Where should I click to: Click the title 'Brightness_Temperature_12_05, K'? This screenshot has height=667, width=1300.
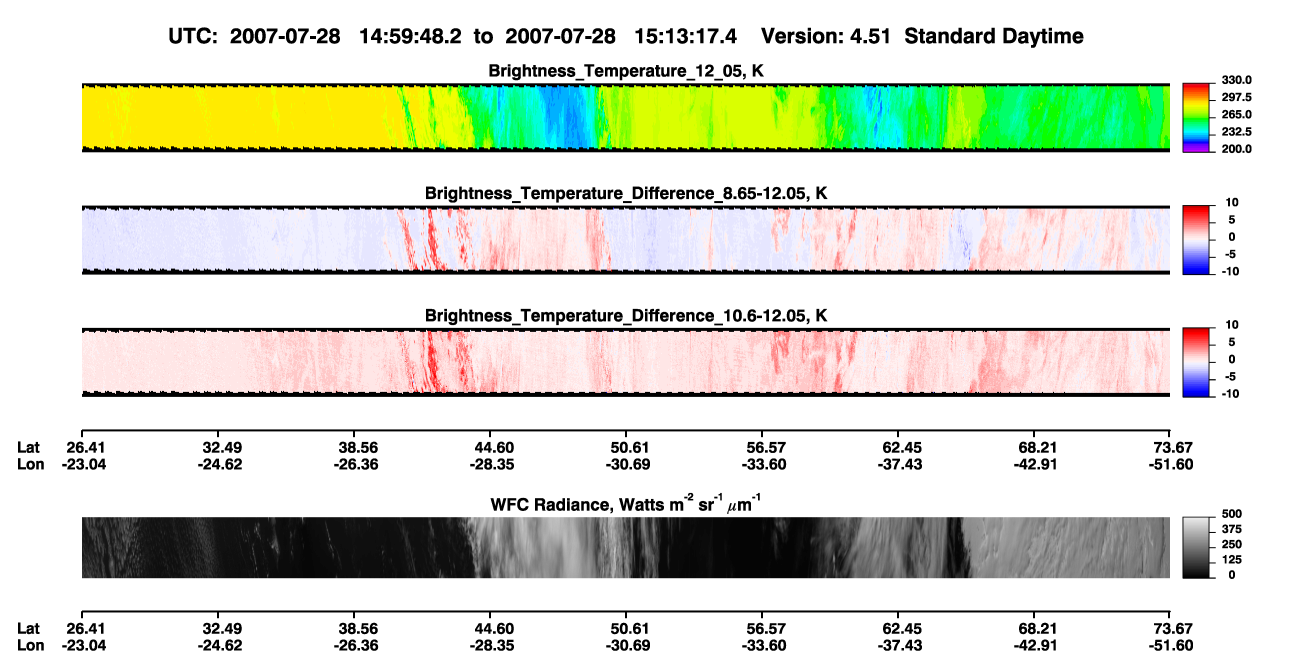click(626, 71)
